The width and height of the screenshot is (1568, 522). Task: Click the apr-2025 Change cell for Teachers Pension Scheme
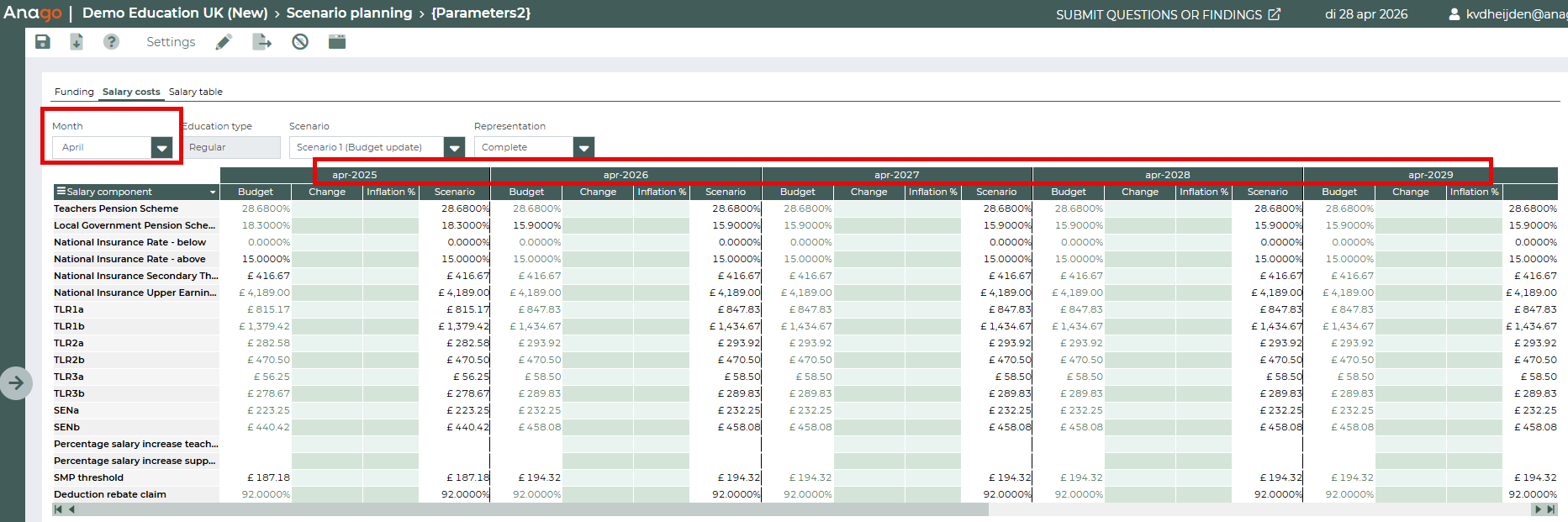tap(327, 208)
